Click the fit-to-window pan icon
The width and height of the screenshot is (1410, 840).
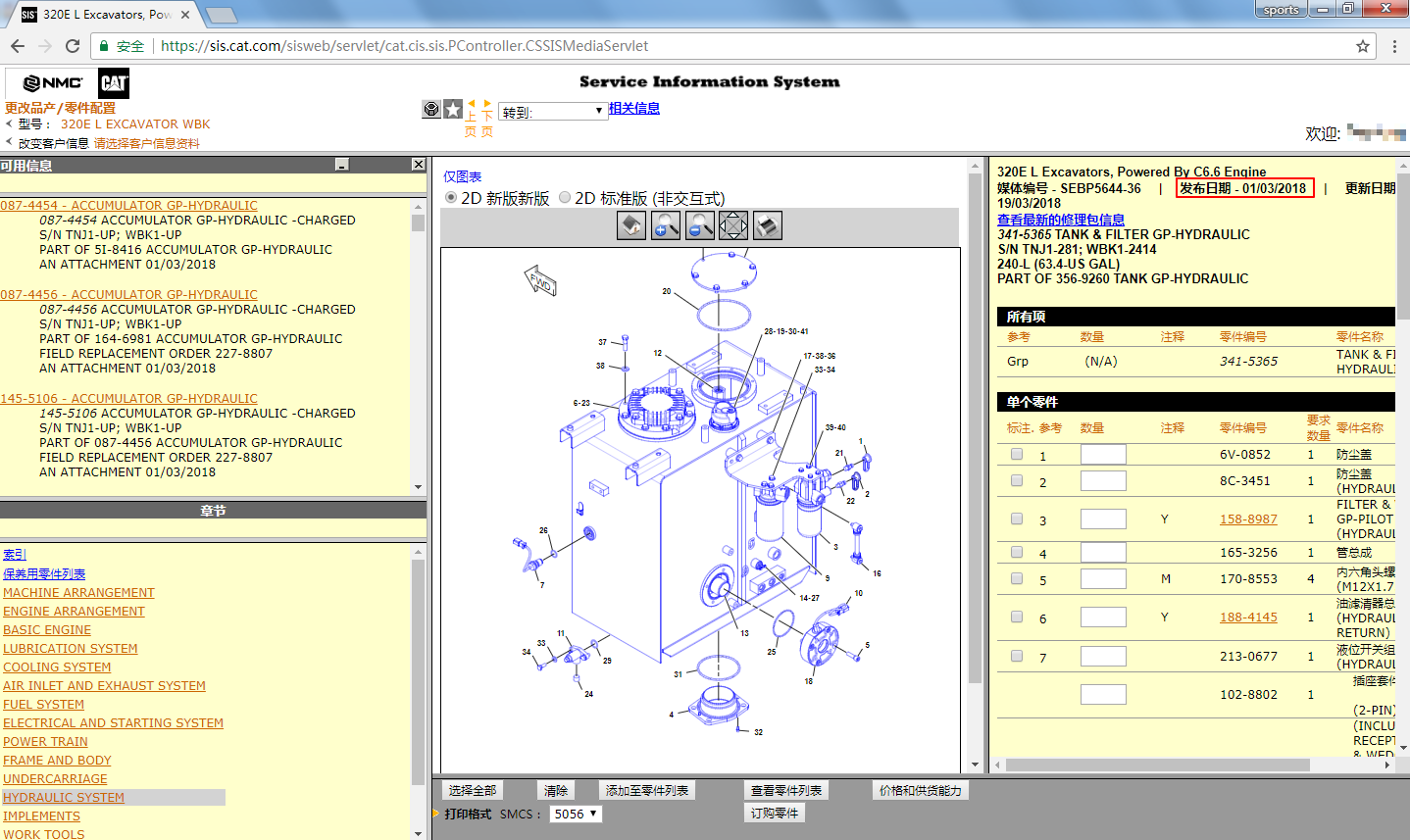tap(733, 226)
